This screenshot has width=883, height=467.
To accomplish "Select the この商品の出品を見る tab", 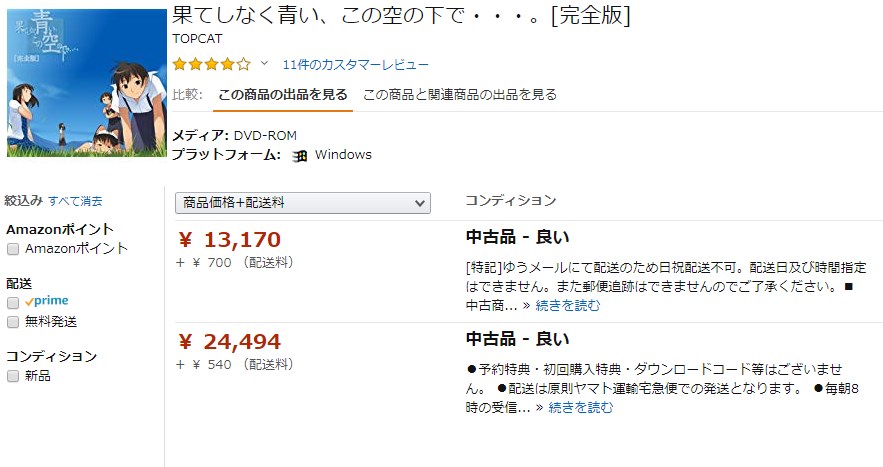I will [282, 95].
